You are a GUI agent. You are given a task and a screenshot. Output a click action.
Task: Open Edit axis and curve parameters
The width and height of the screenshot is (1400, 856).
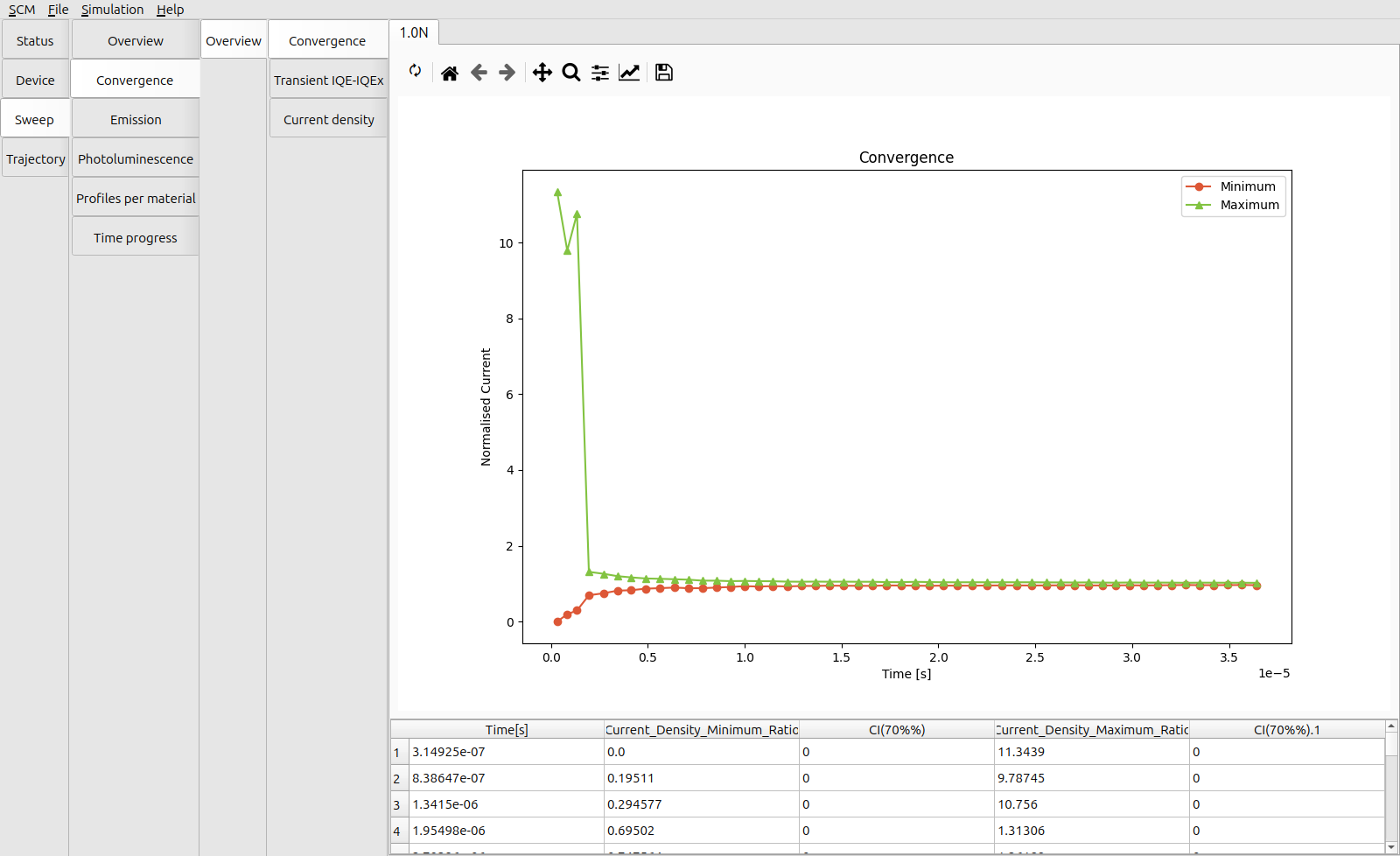629,73
